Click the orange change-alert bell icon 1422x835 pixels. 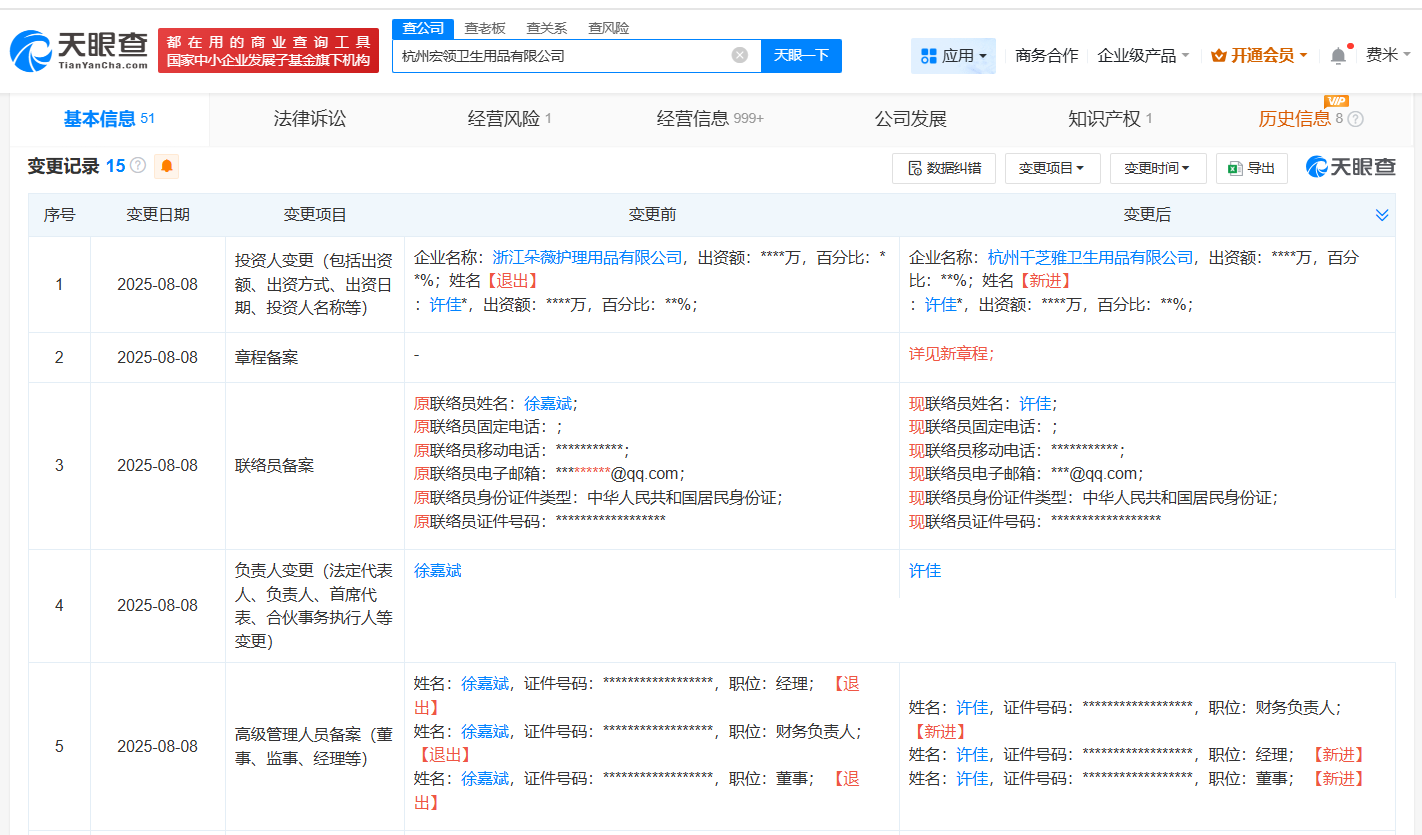coord(167,166)
